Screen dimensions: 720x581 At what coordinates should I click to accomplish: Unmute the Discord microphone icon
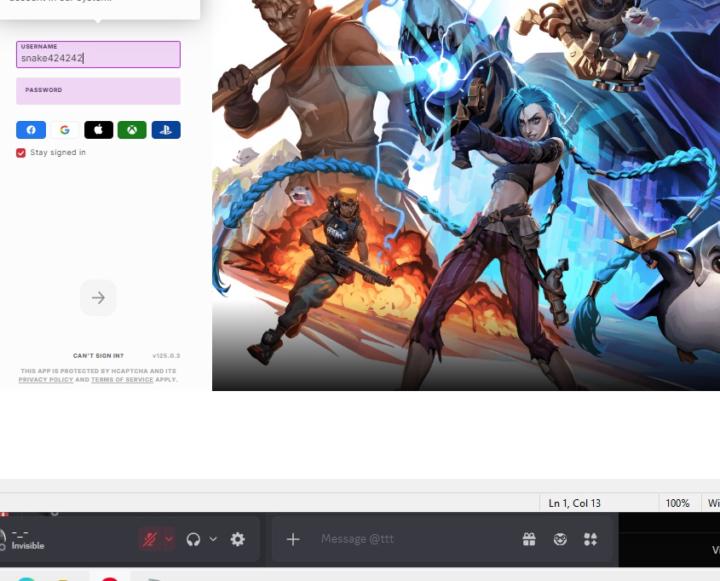point(150,539)
